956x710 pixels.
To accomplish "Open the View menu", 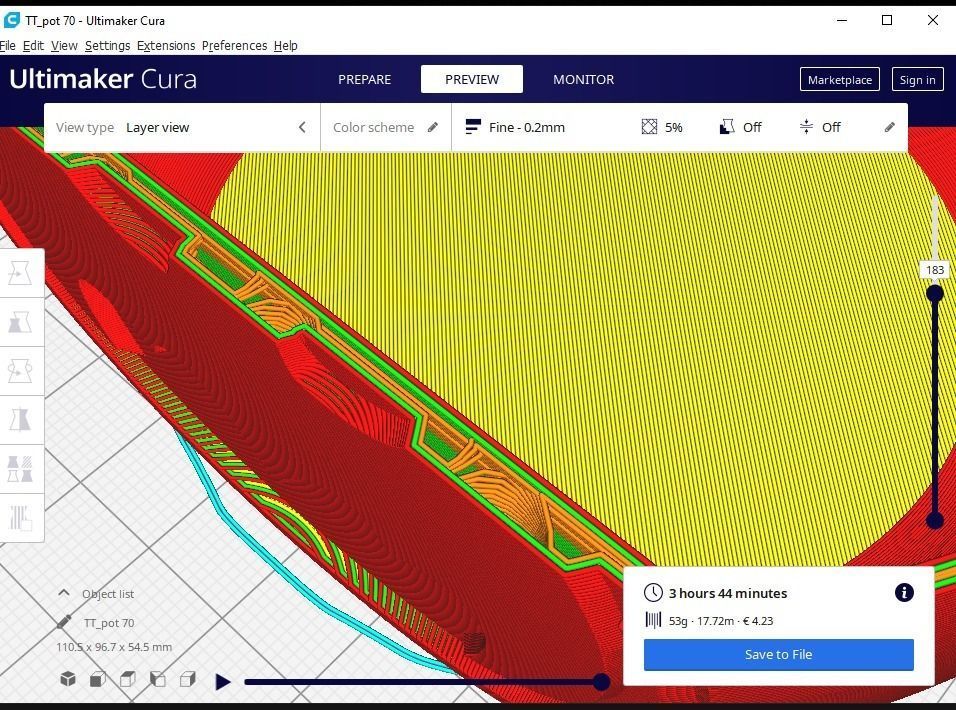I will coord(64,46).
